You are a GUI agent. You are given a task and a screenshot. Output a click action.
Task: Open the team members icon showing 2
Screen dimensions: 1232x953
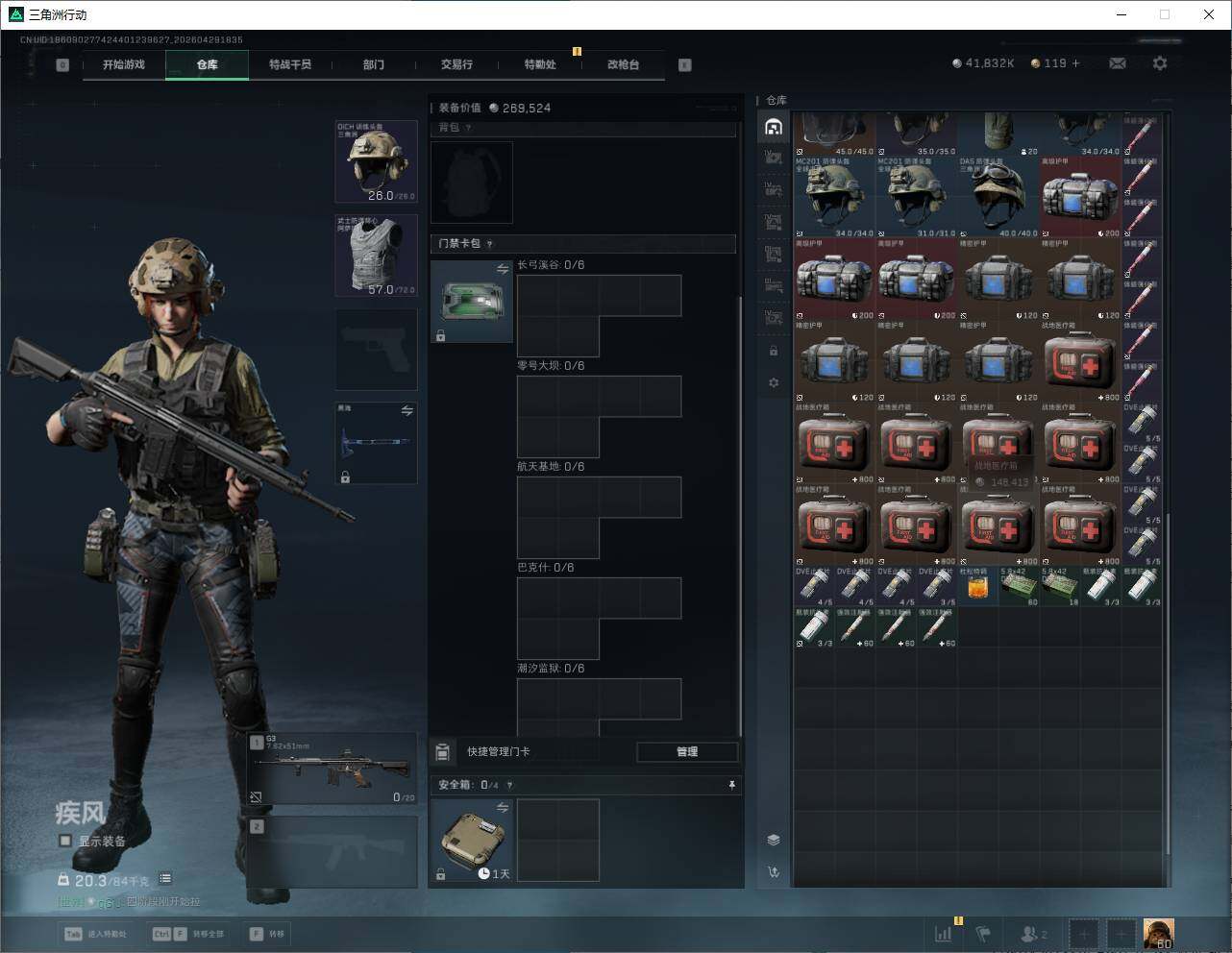pos(1034,933)
